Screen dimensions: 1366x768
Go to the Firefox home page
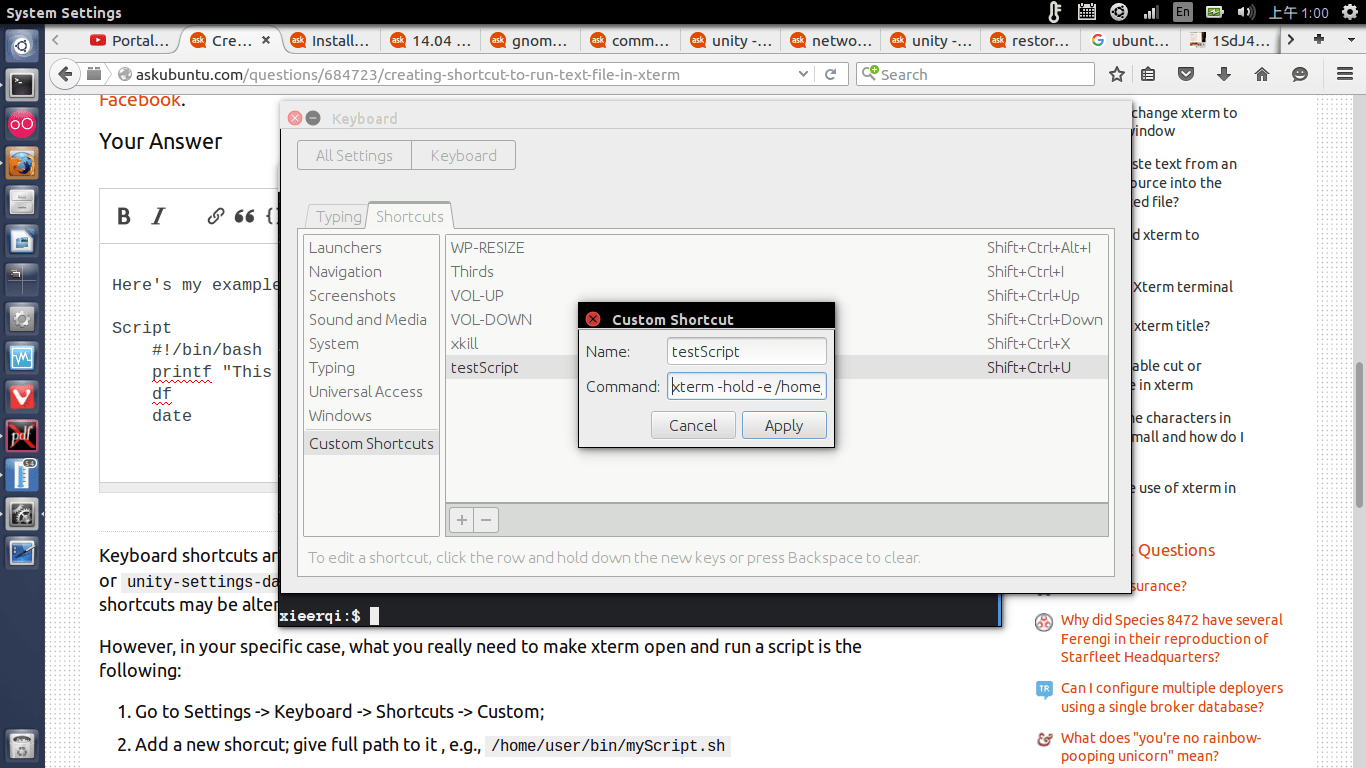pyautogui.click(x=1261, y=74)
